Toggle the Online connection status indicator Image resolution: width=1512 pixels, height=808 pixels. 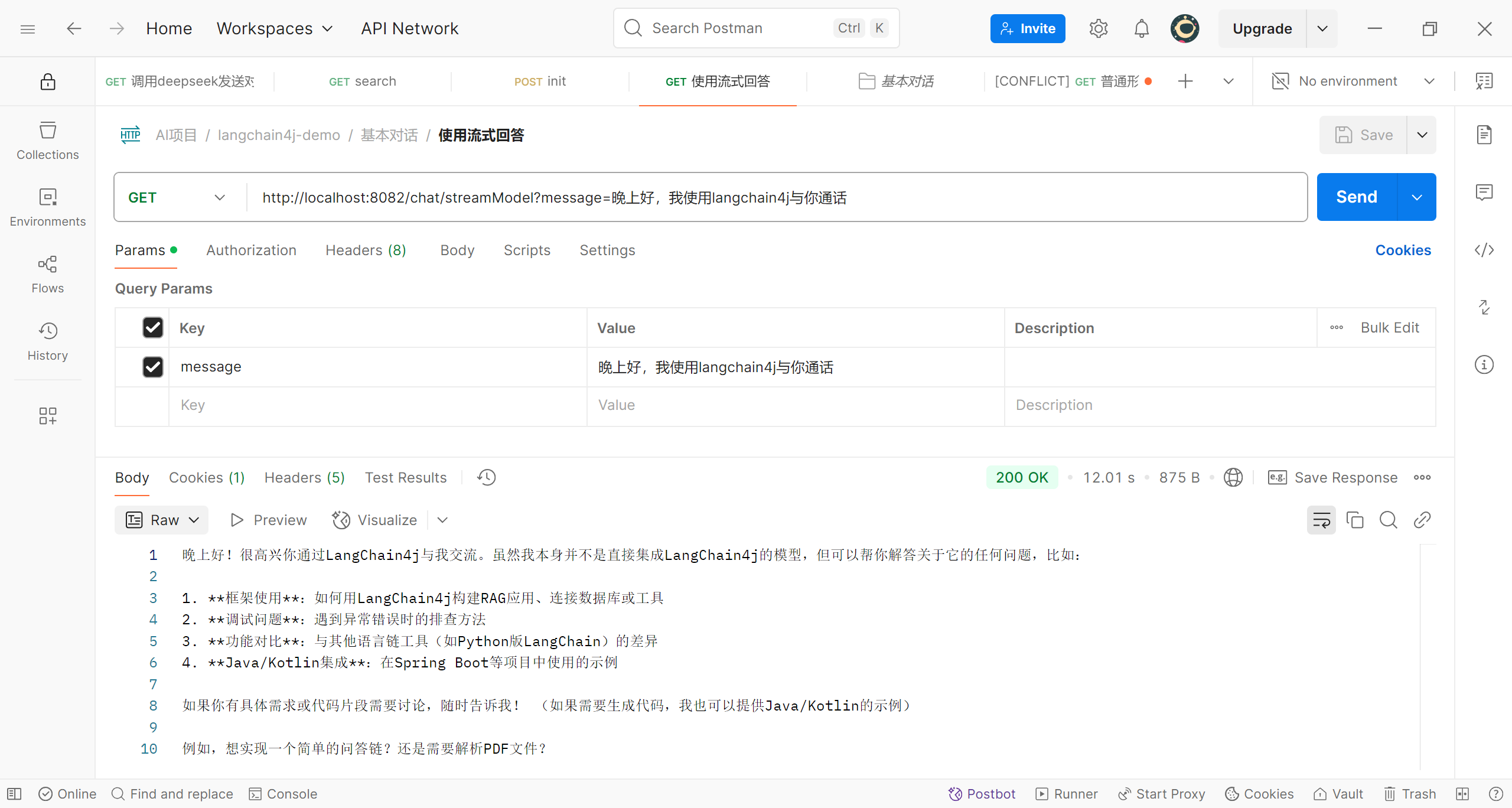click(x=67, y=794)
